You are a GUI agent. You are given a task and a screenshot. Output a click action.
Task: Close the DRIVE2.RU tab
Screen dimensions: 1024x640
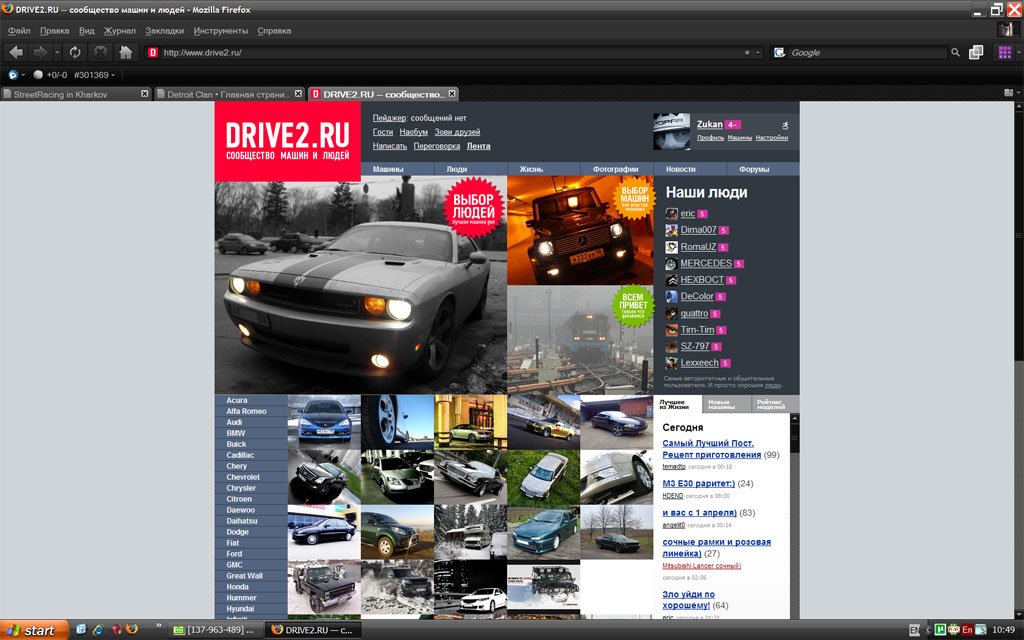(x=451, y=94)
